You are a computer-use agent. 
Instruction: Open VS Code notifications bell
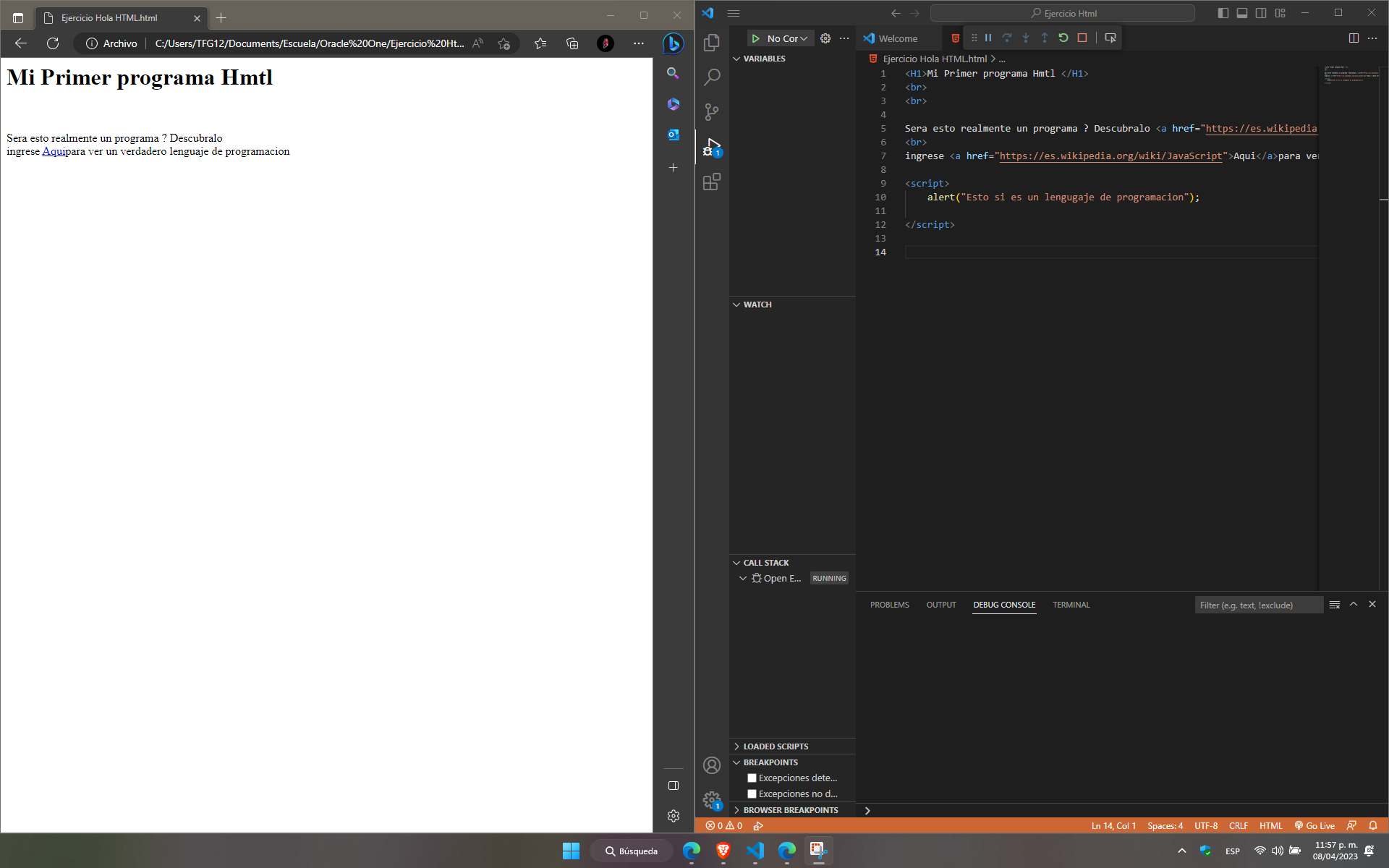pyautogui.click(x=1372, y=825)
